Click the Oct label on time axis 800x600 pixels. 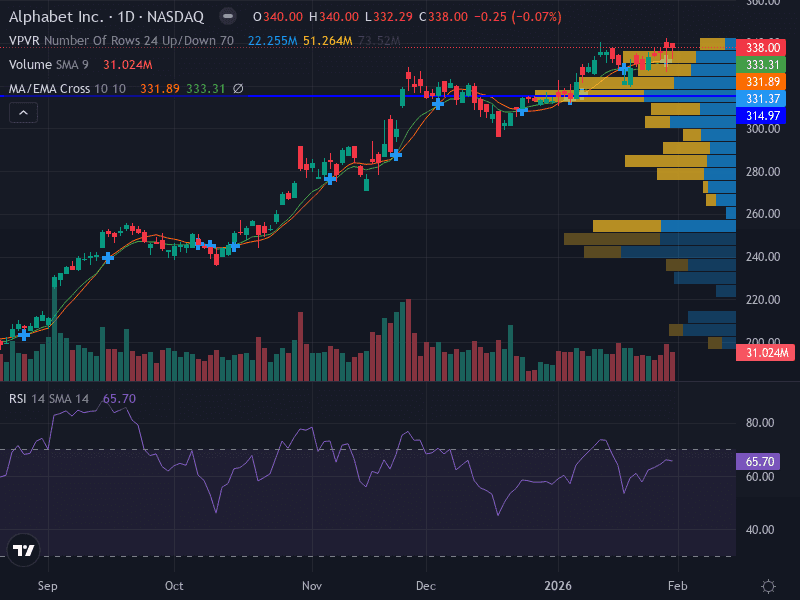click(x=174, y=586)
